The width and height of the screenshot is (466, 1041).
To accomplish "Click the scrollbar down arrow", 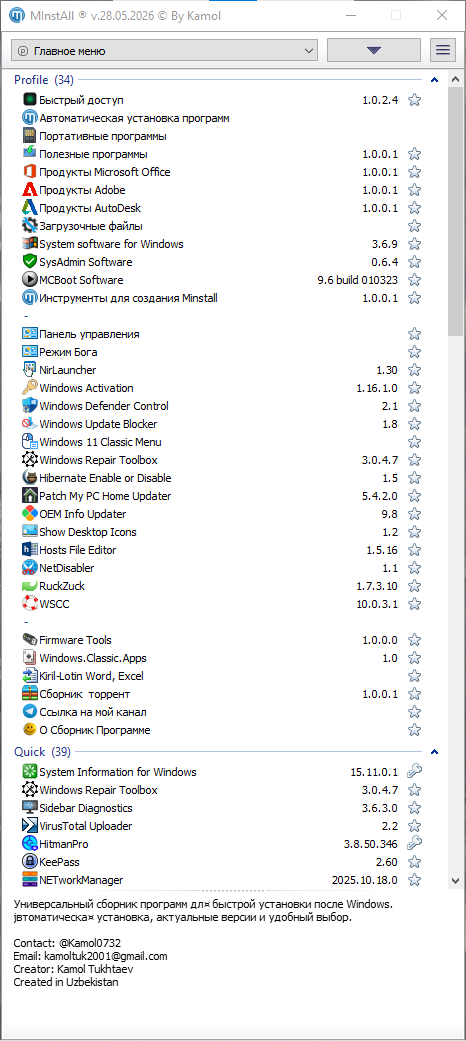I will tap(455, 880).
